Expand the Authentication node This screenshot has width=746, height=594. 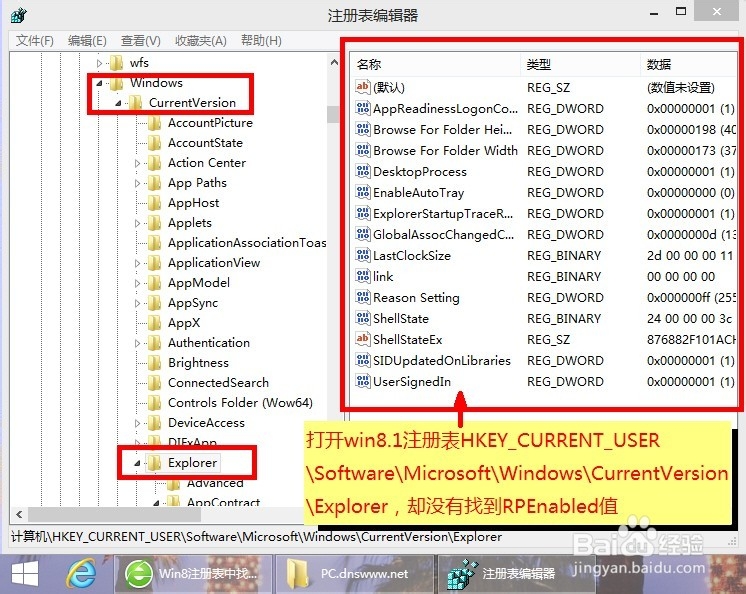click(137, 343)
